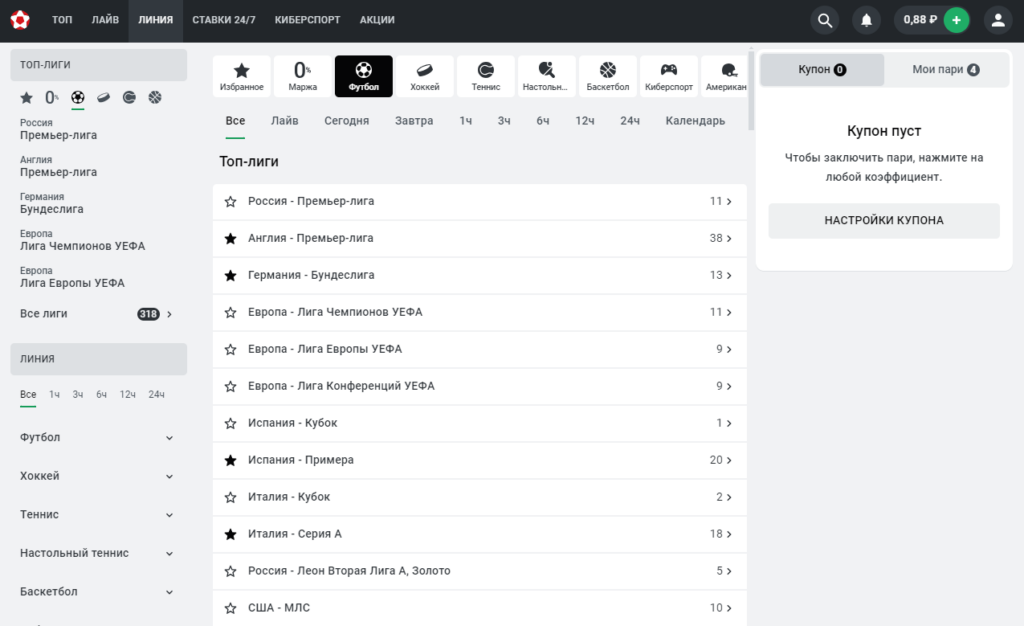Click the red flower site logo
The width and height of the screenshot is (1024, 626).
pyautogui.click(x=20, y=20)
